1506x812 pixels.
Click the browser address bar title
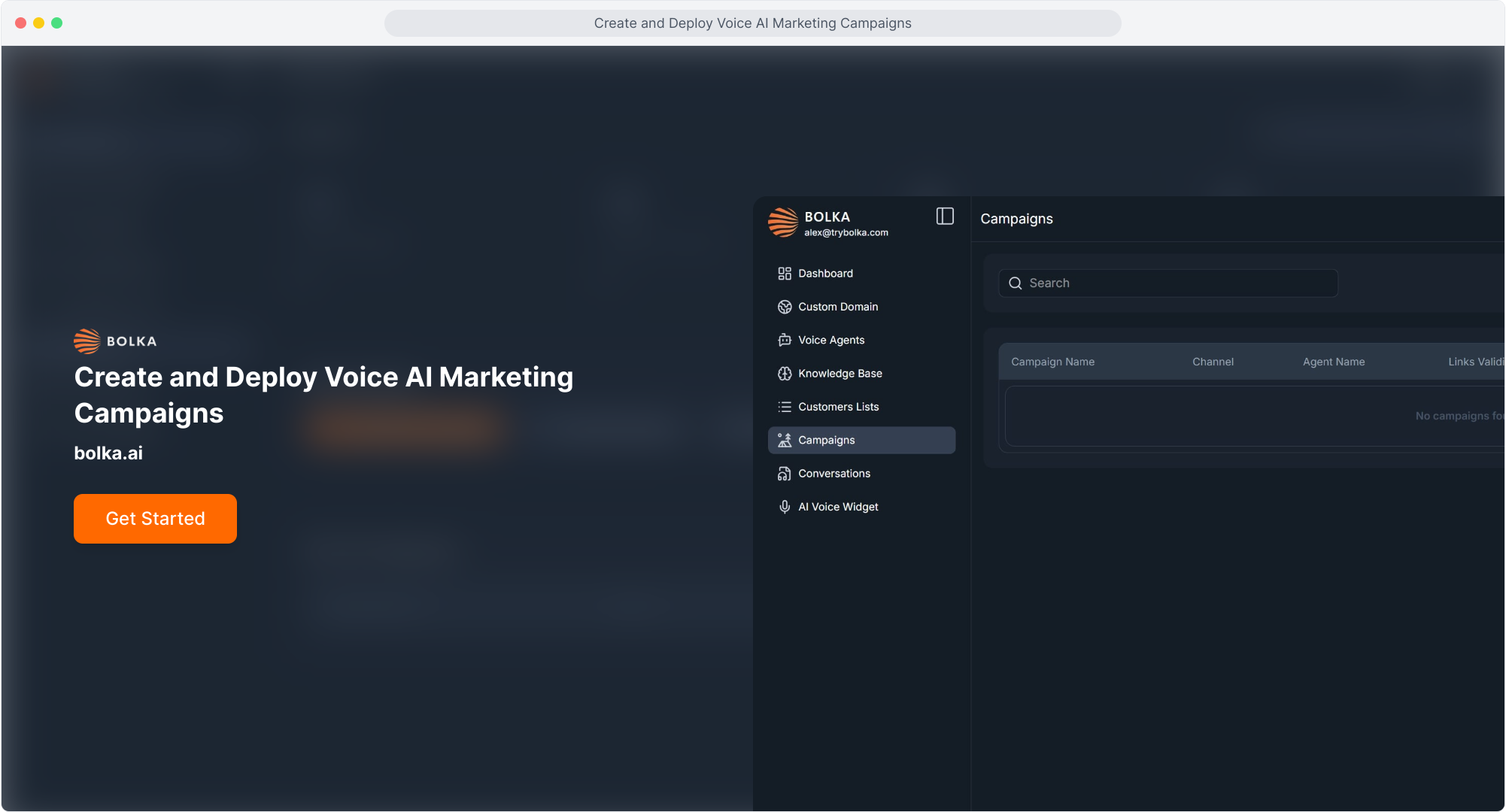pos(752,23)
